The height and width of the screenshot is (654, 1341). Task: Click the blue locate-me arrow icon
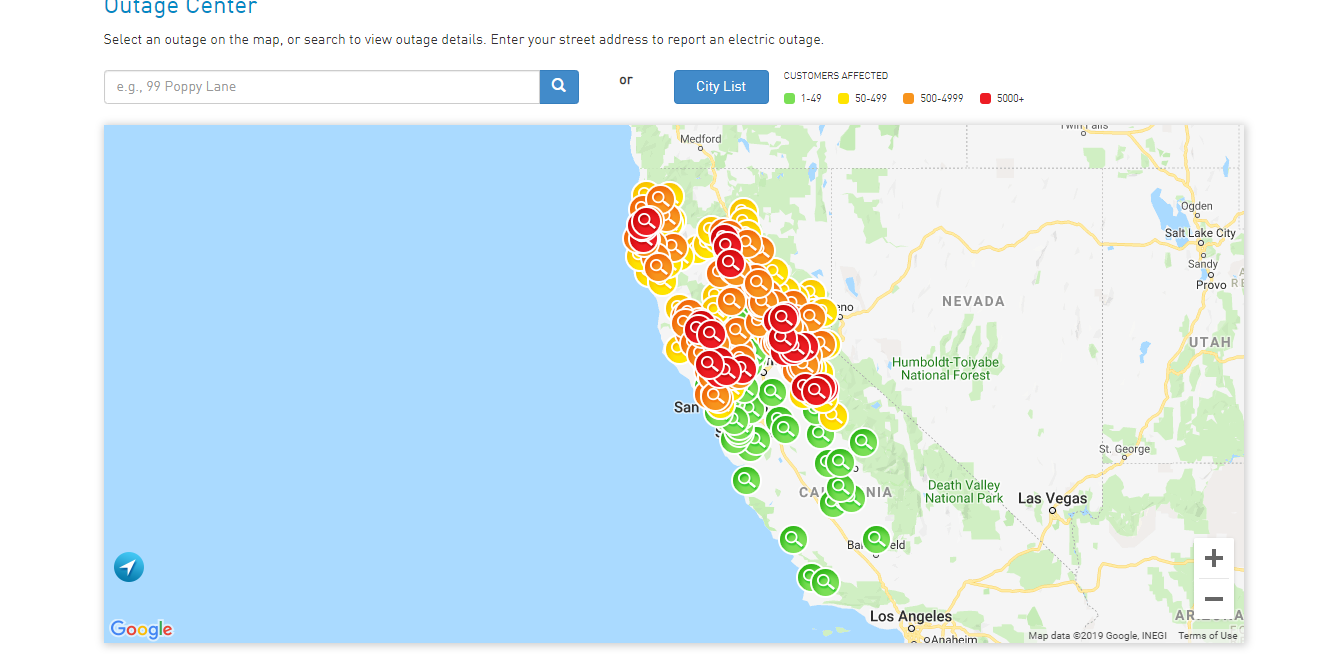(x=129, y=567)
